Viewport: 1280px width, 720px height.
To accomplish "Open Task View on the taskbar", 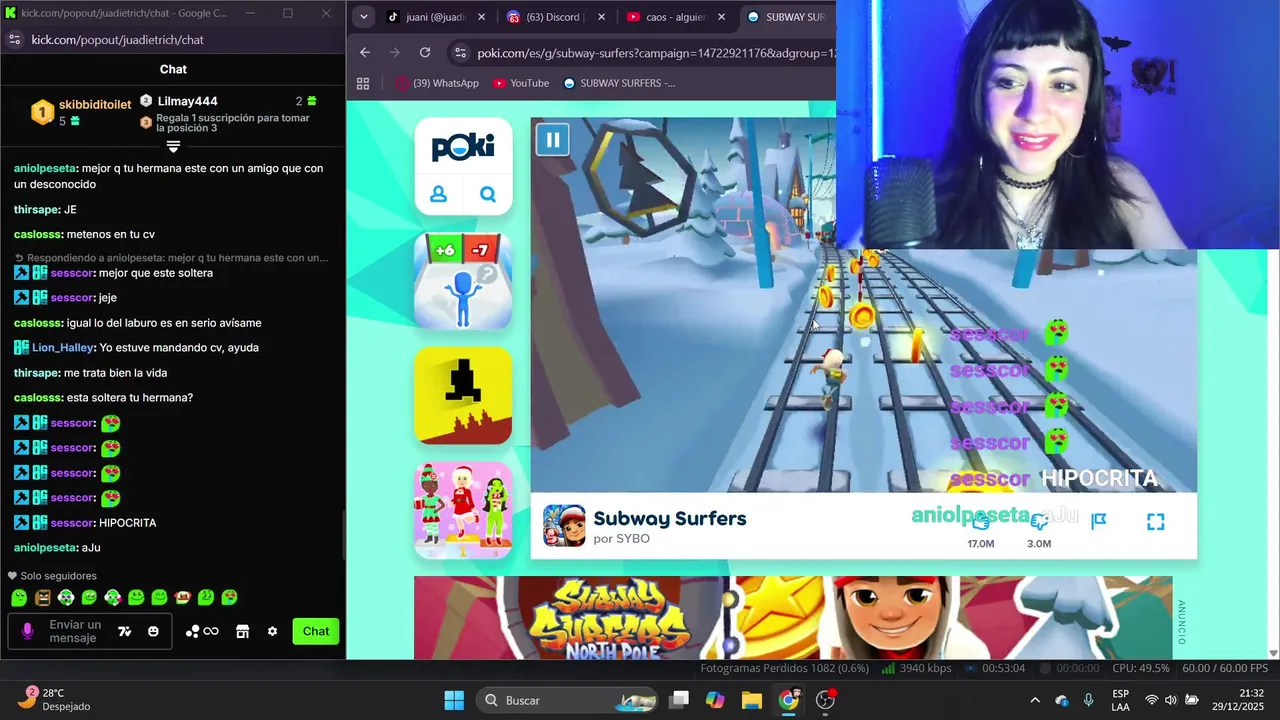I will tap(679, 700).
